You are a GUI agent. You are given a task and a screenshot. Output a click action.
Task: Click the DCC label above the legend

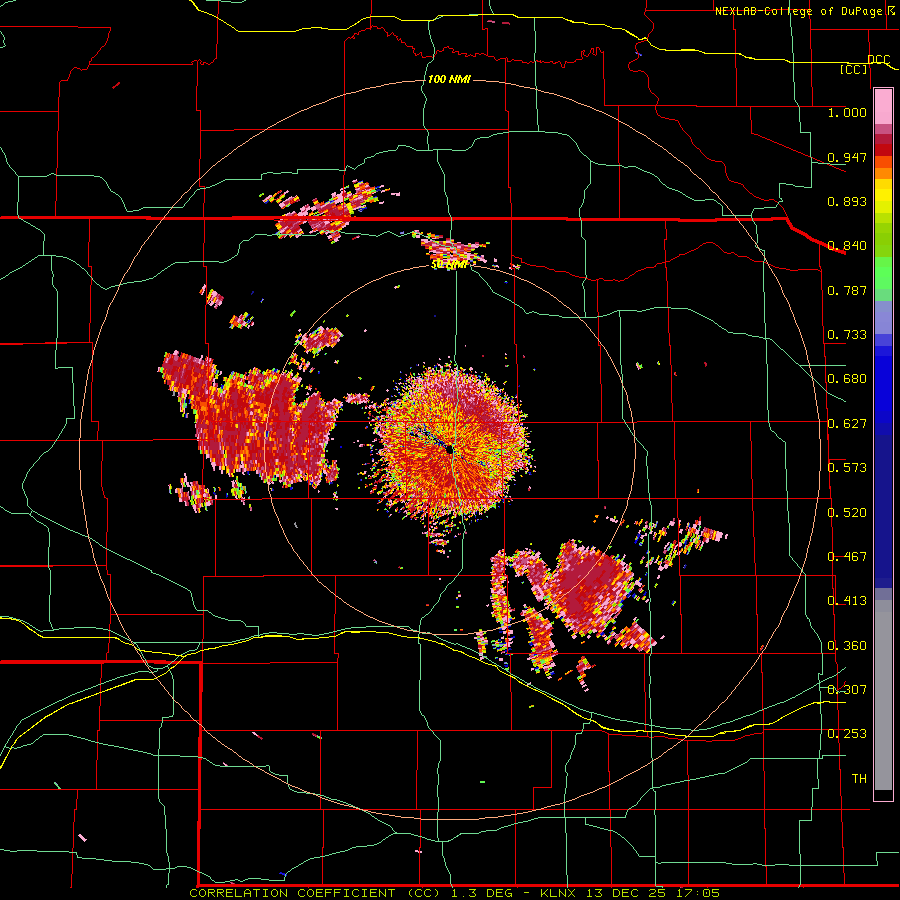pyautogui.click(x=878, y=60)
